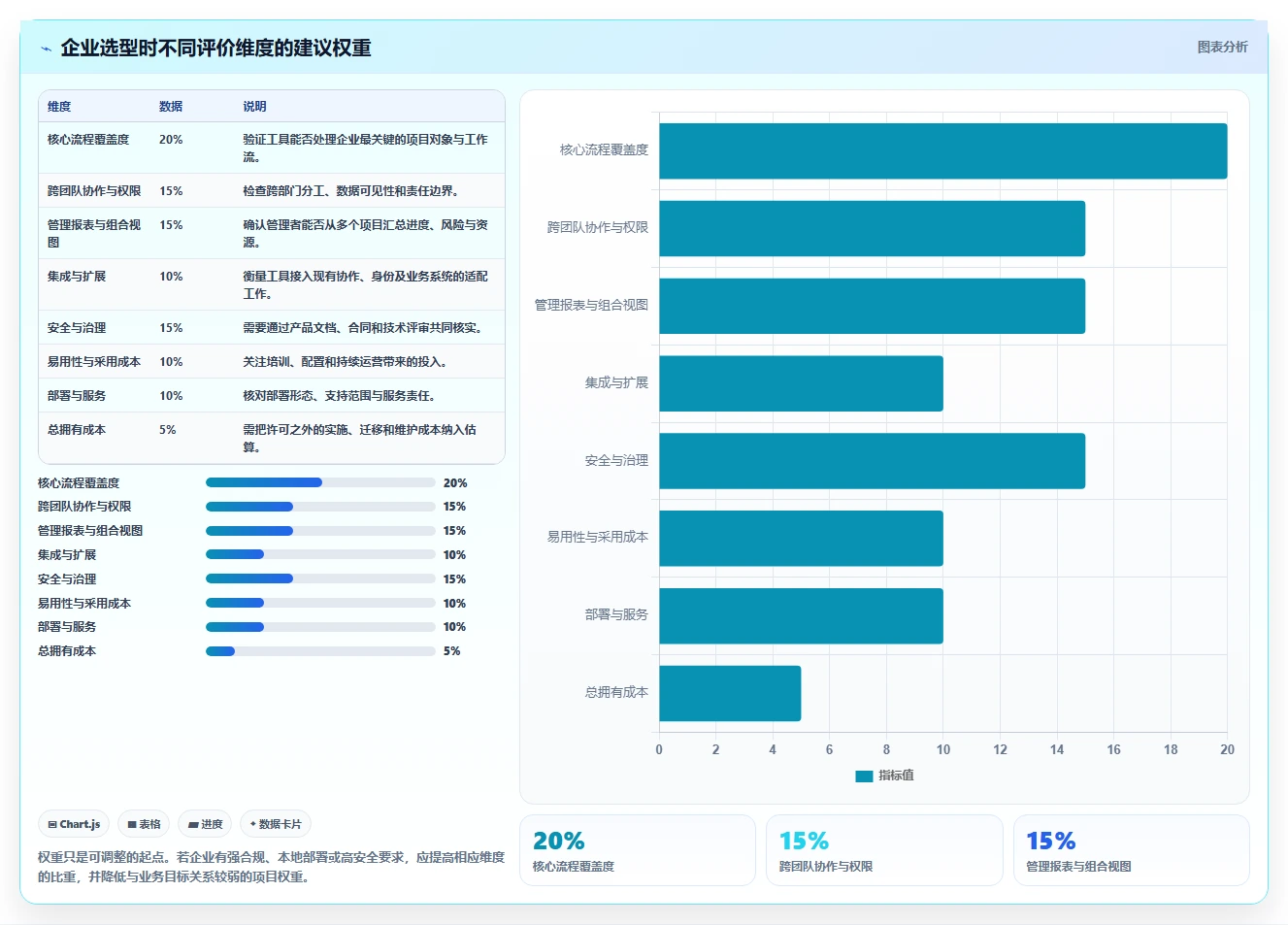Image resolution: width=1288 pixels, height=925 pixels.
Task: Click the 总拥有成本 bar in the chart
Action: pos(730,693)
